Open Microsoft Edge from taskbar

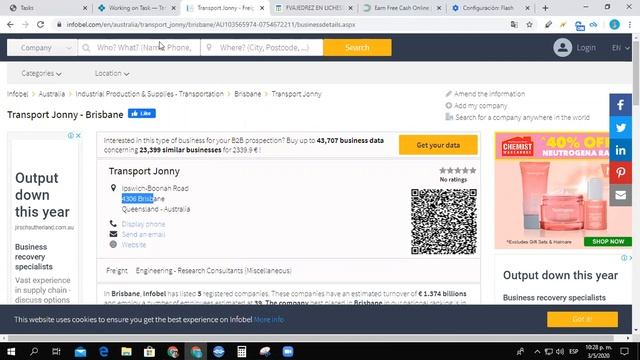104,351
